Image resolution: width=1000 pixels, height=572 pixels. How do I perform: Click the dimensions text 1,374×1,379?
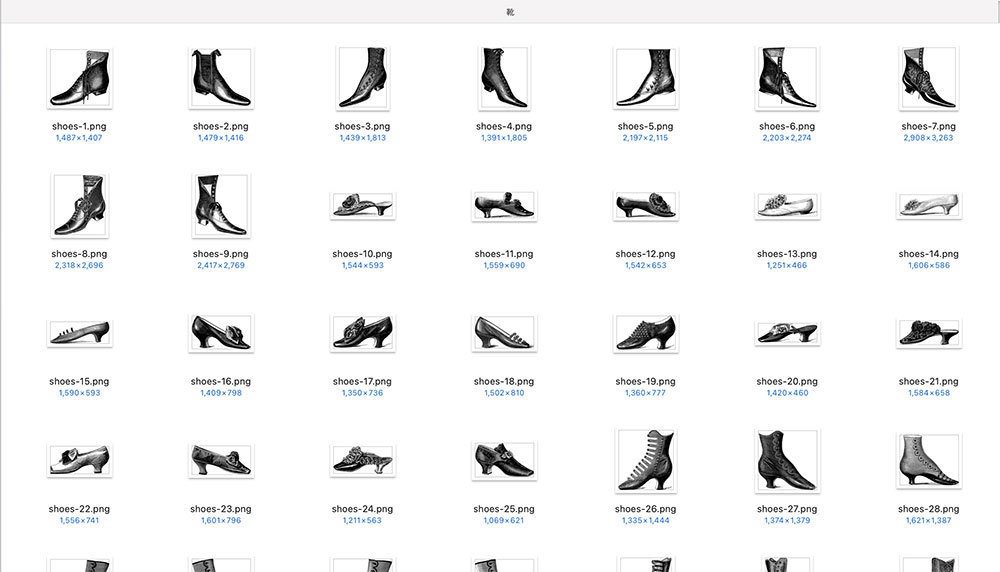[x=787, y=520]
